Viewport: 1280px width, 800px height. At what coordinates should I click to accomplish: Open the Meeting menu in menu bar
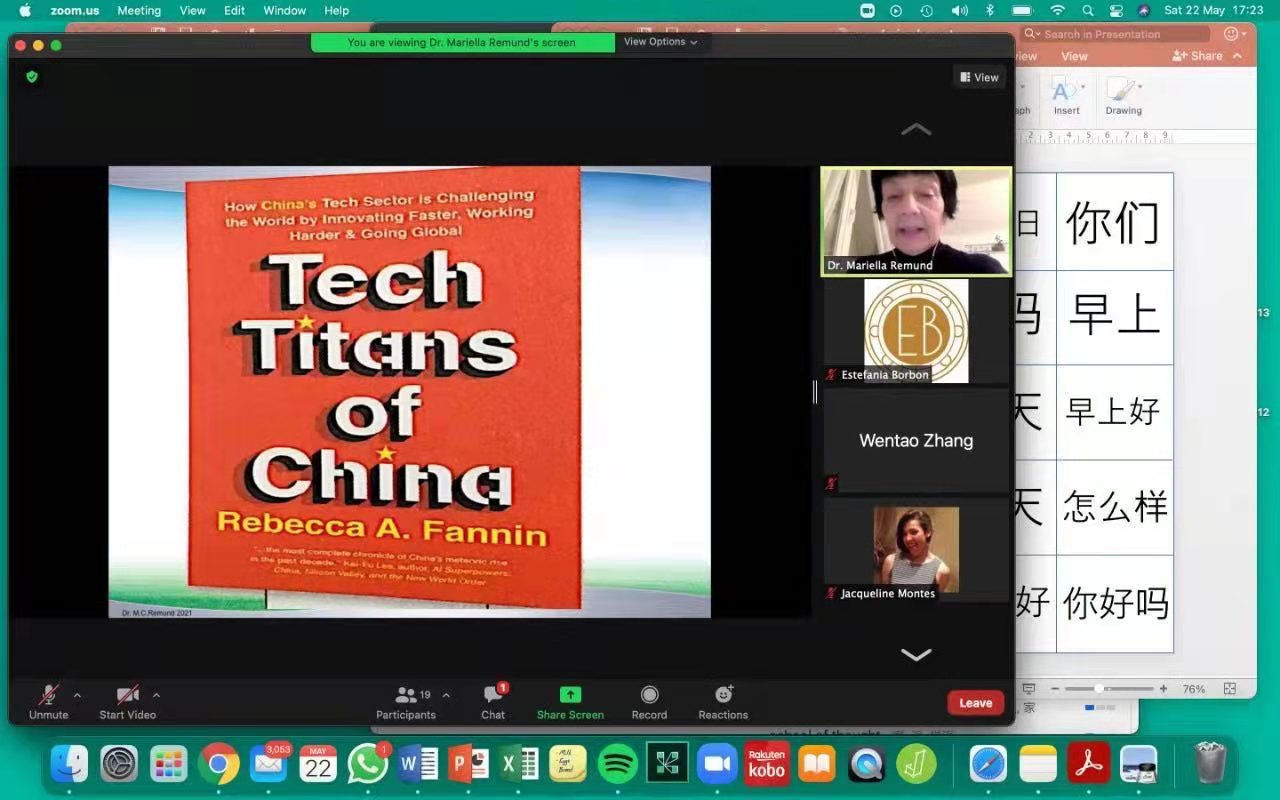pyautogui.click(x=139, y=11)
